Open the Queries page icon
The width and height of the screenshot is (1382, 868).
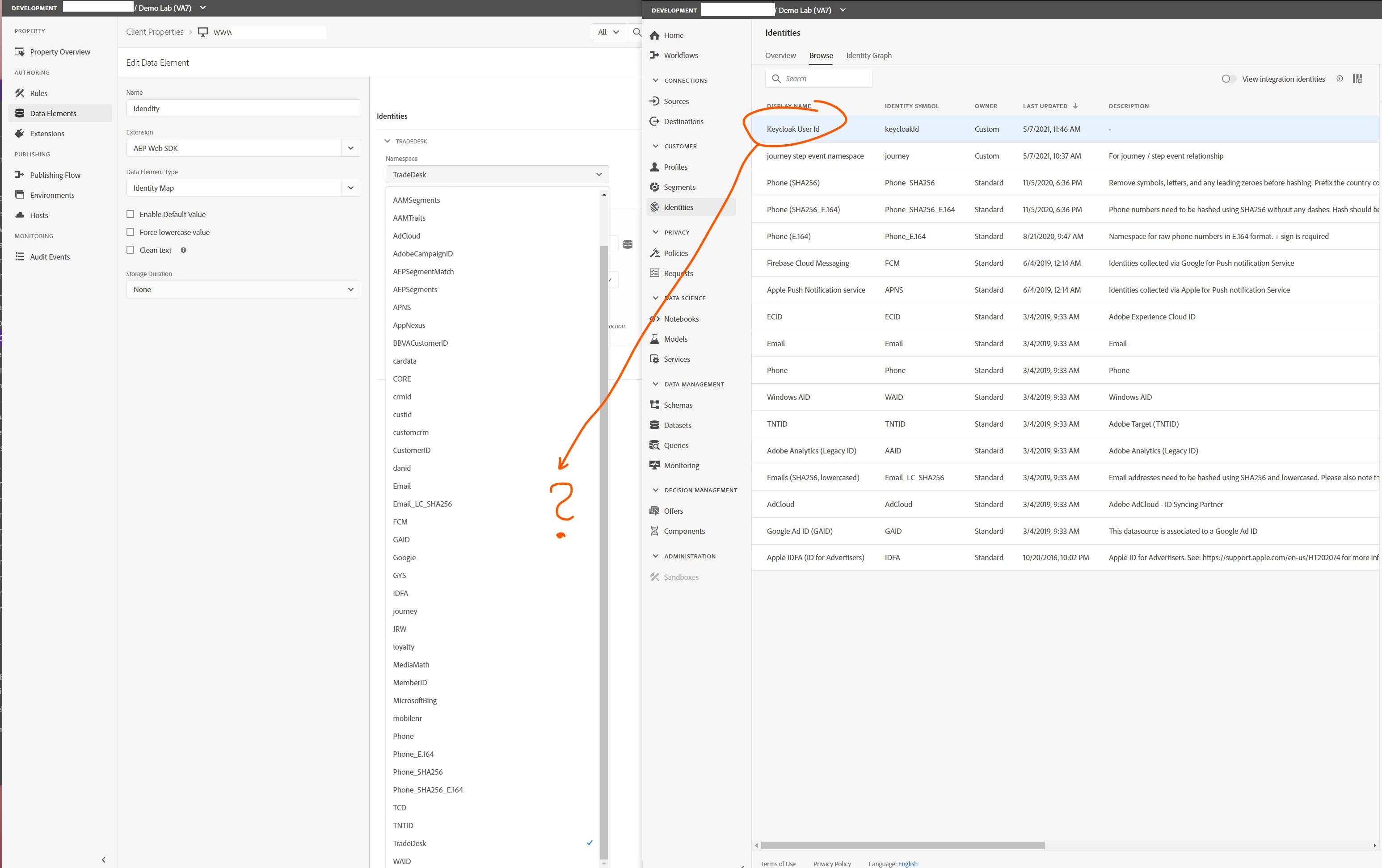click(x=654, y=445)
